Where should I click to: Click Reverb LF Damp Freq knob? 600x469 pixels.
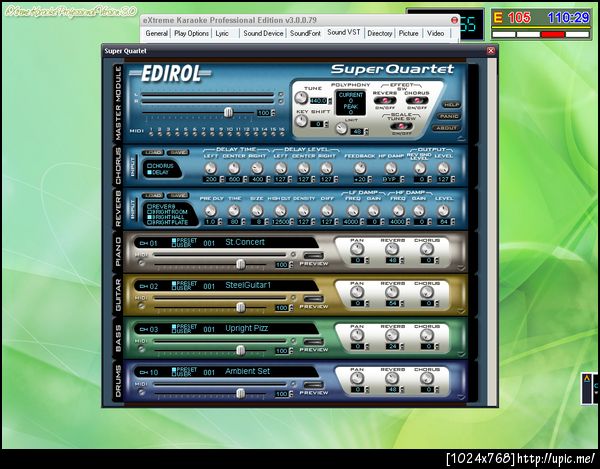[x=352, y=210]
